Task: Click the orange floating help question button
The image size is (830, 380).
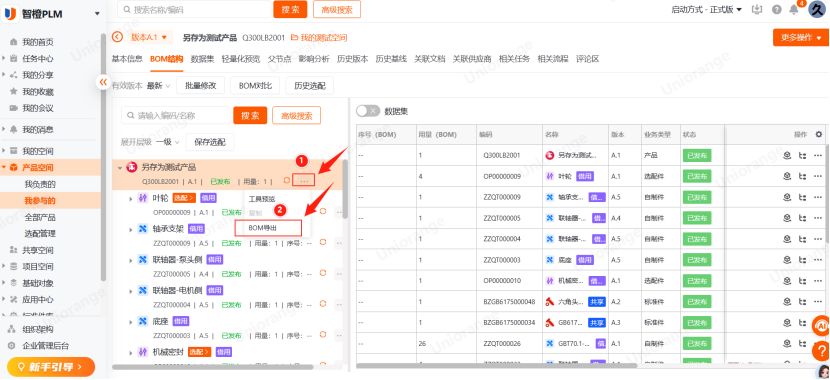Action: point(822,350)
